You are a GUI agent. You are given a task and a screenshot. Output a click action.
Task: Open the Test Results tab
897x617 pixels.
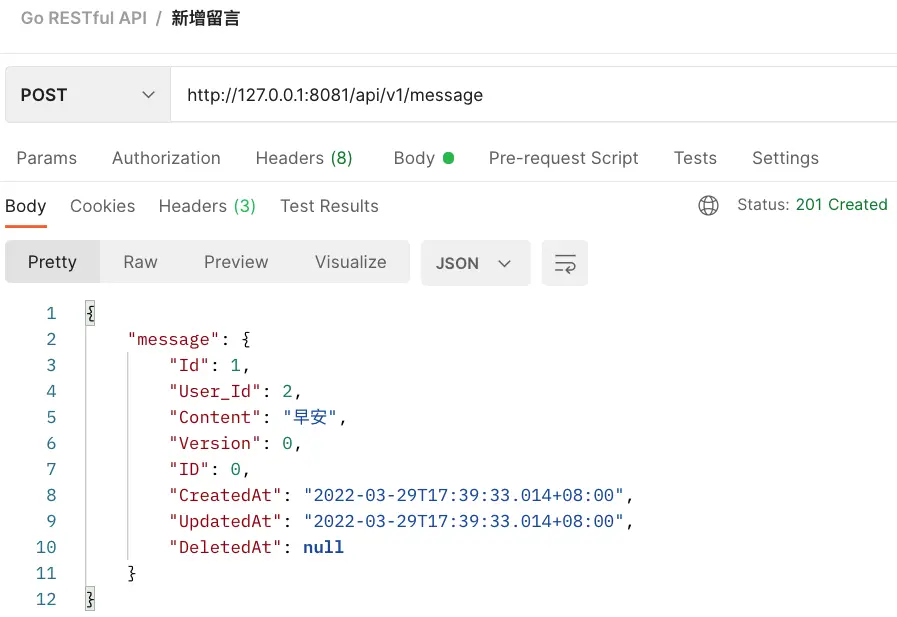[329, 206]
